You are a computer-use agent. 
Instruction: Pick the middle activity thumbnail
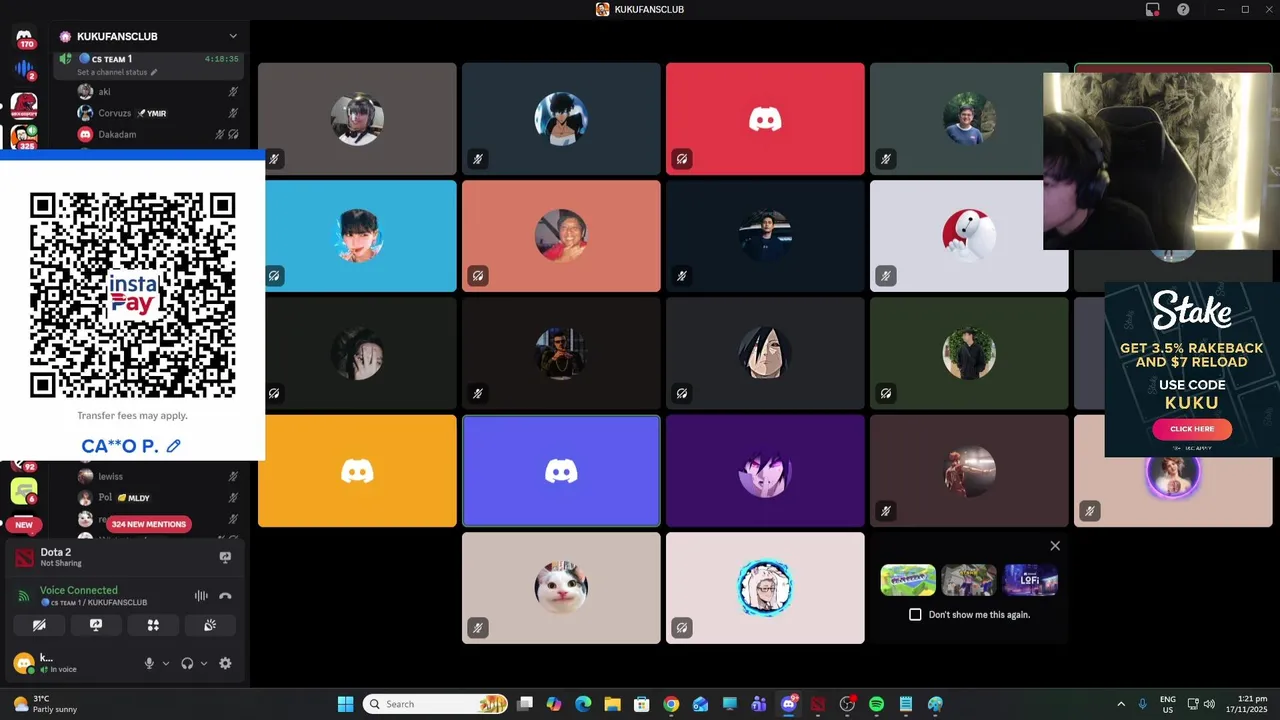[x=969, y=580]
